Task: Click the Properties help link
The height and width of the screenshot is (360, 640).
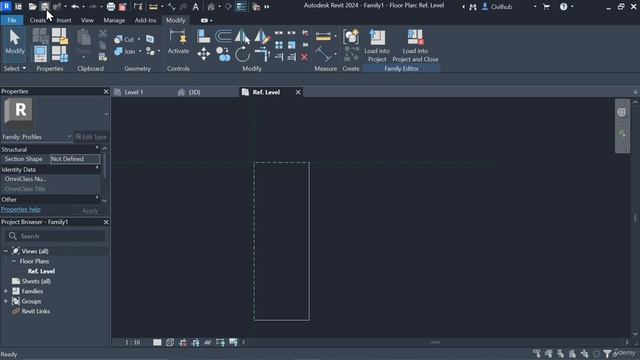Action: click(20, 209)
